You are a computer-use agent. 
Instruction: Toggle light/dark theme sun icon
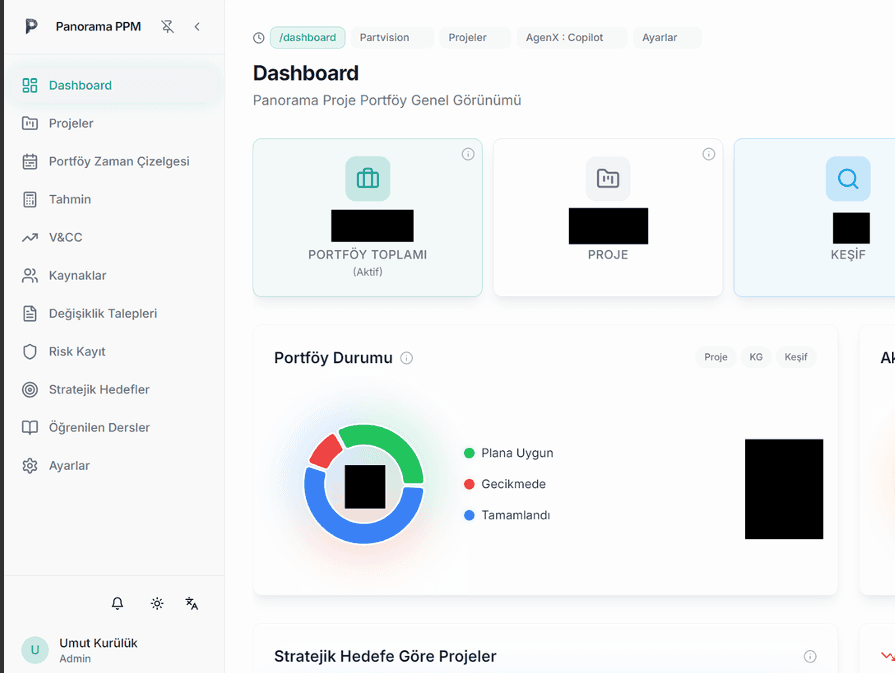click(x=157, y=603)
